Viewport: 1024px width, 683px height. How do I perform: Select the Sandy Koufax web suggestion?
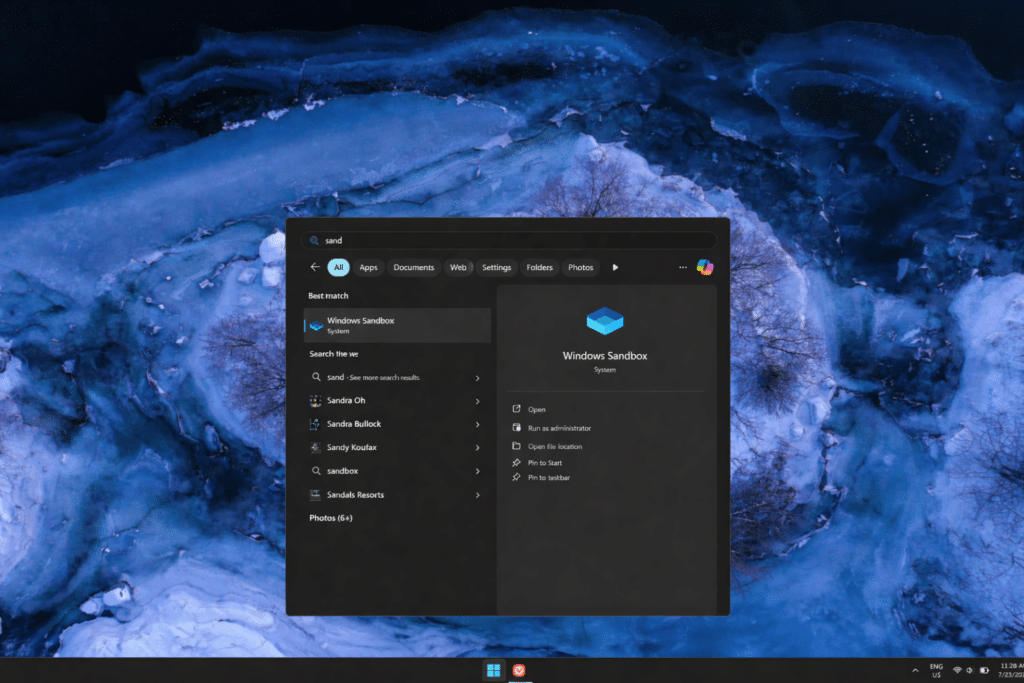397,448
